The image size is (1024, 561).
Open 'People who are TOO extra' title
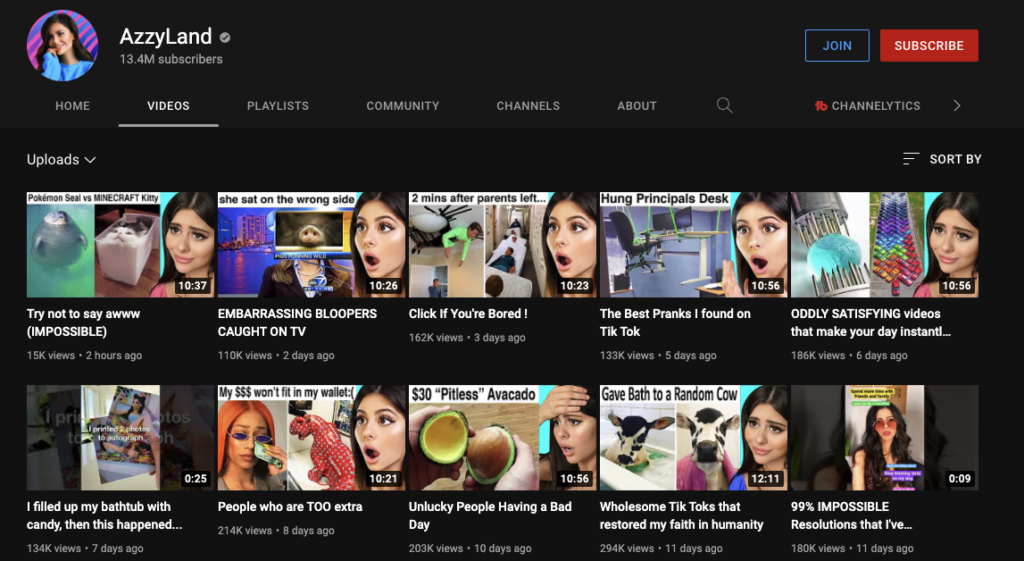point(290,507)
